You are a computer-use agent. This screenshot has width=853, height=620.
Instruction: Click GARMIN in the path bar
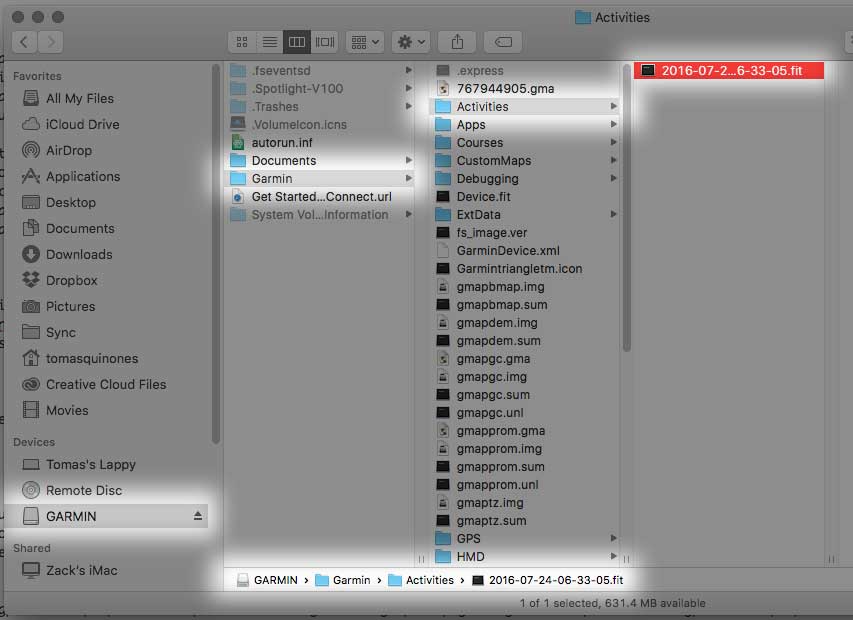tap(268, 580)
